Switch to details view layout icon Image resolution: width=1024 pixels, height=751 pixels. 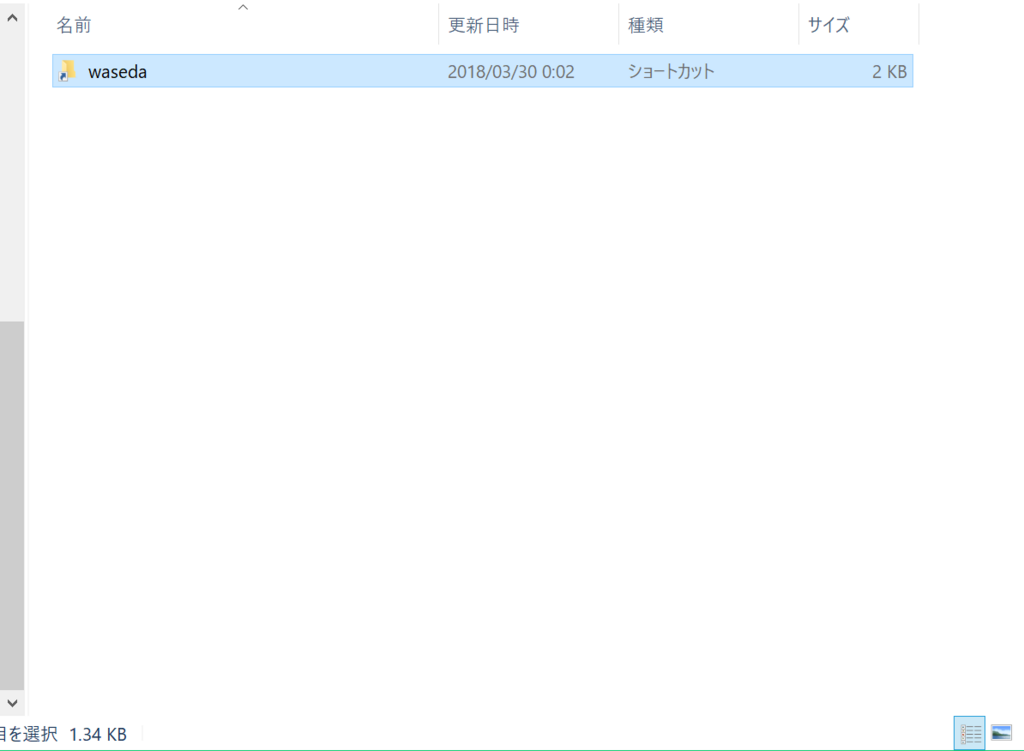pyautogui.click(x=970, y=733)
